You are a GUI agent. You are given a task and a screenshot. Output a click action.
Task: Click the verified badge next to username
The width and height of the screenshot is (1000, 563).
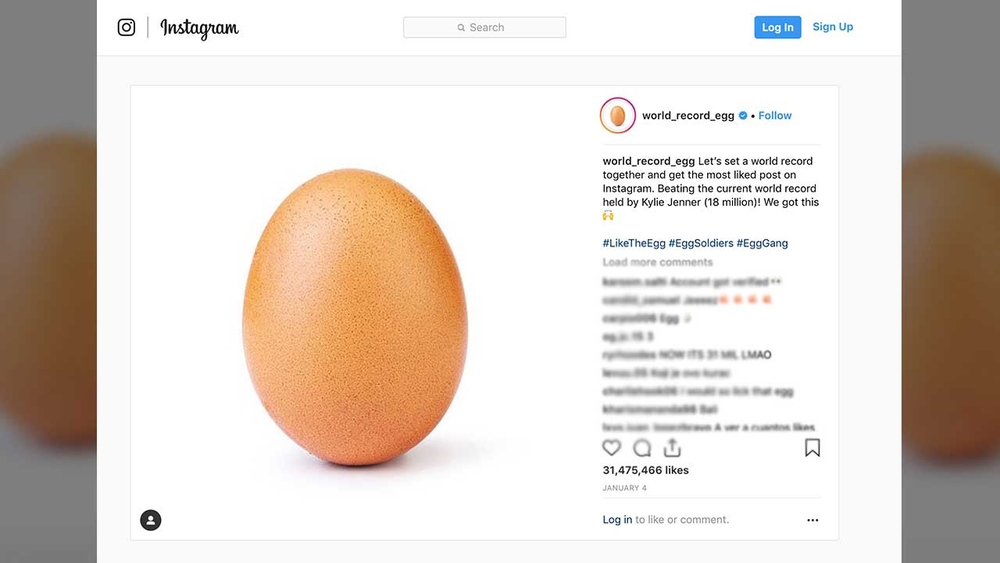(743, 116)
